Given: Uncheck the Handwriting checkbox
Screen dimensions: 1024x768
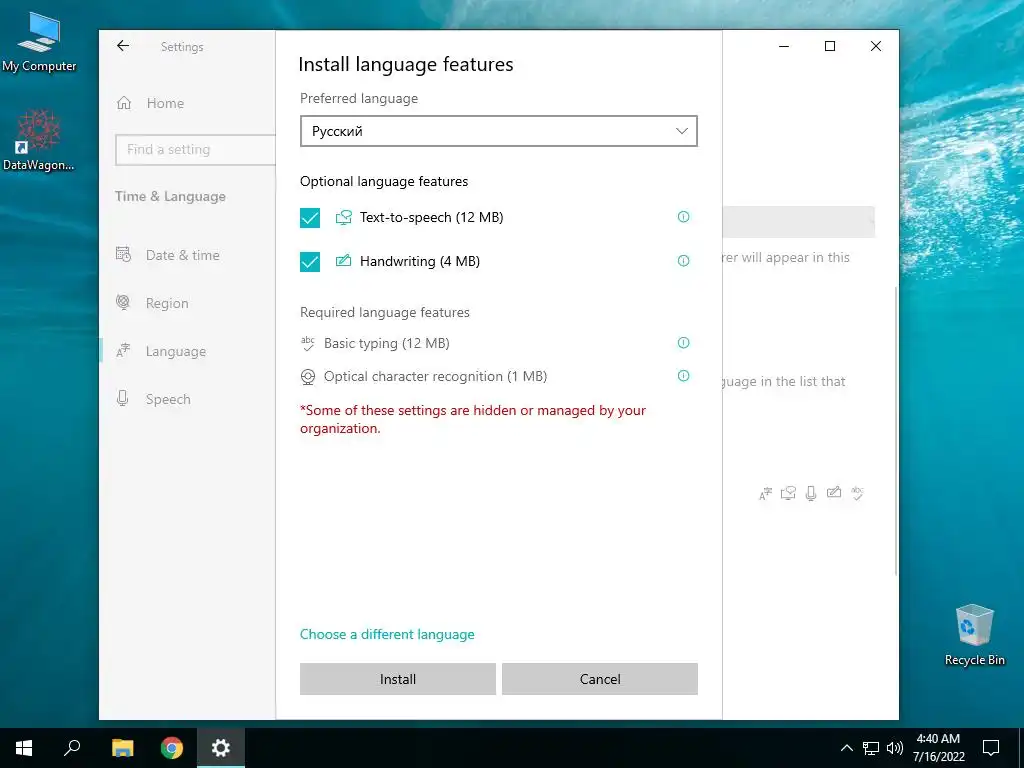Looking at the screenshot, I should [x=310, y=261].
